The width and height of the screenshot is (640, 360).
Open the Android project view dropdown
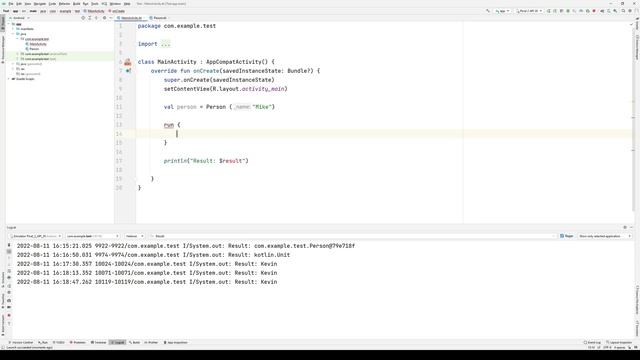20,18
